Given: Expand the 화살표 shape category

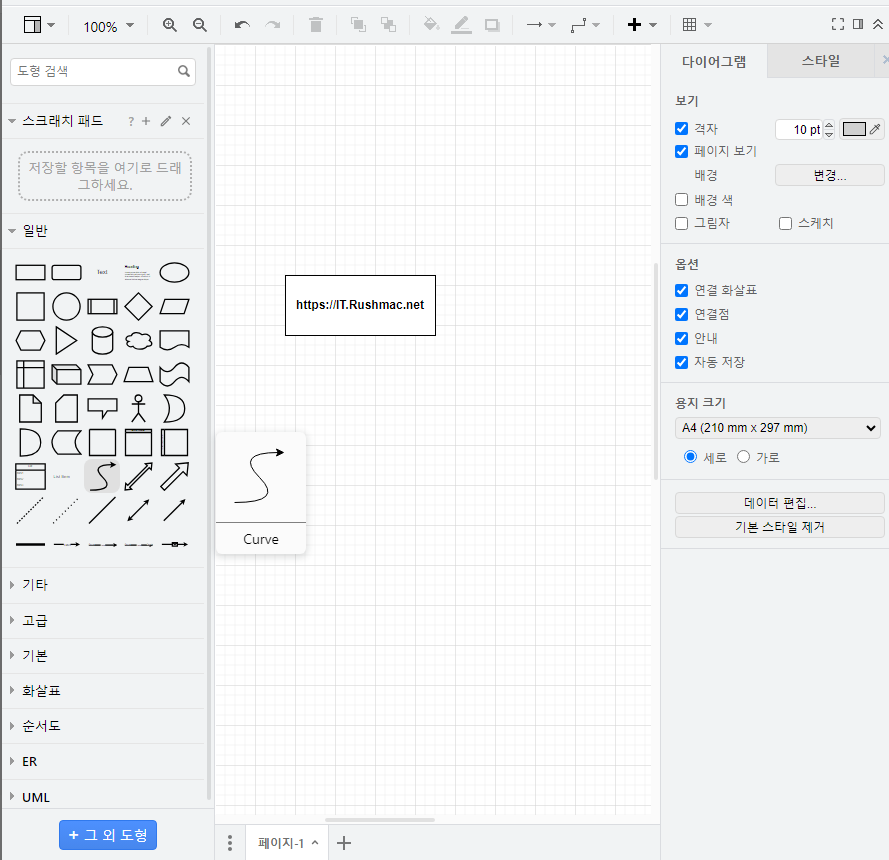Looking at the screenshot, I should pyautogui.click(x=104, y=691).
